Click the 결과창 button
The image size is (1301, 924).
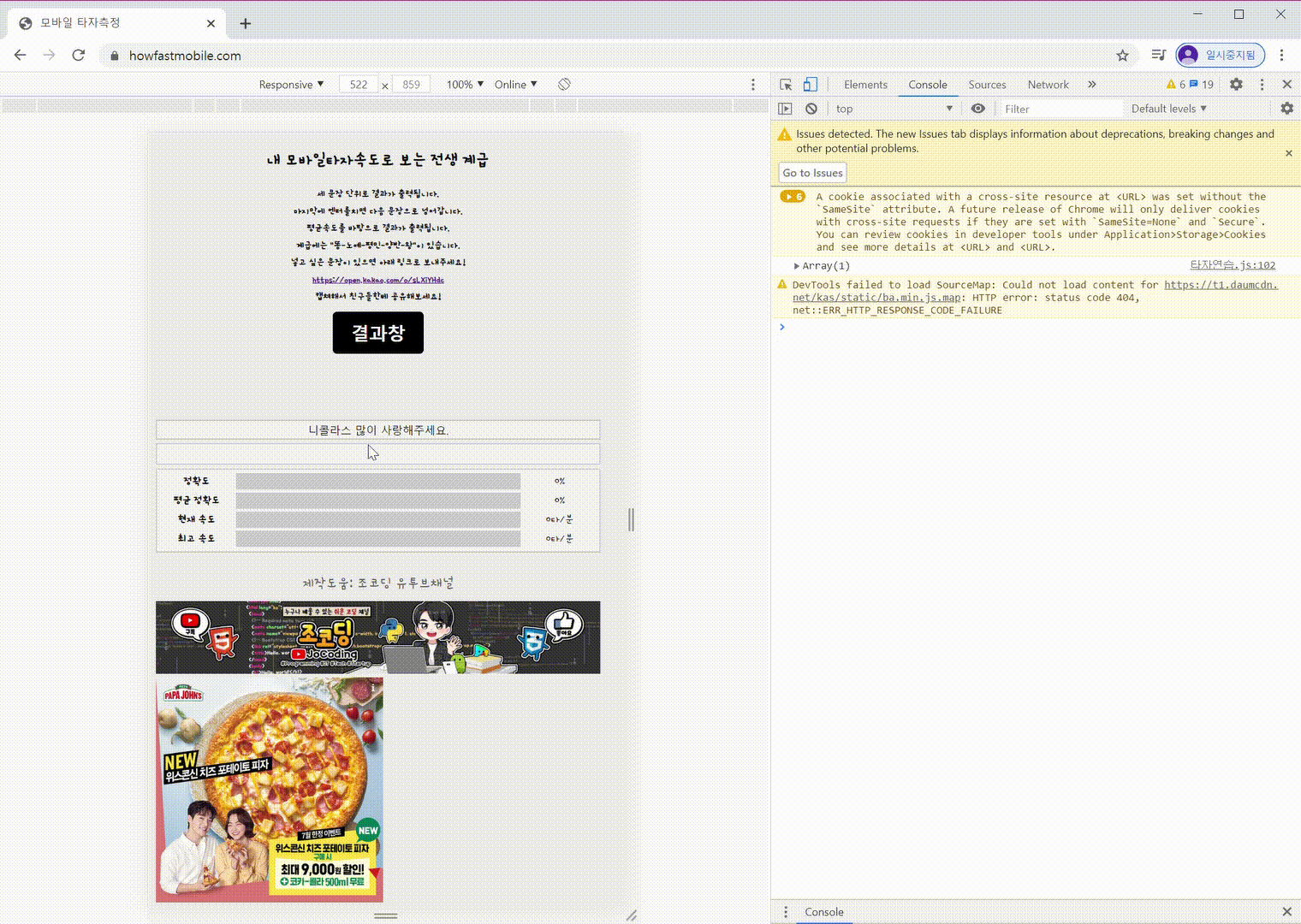(377, 333)
